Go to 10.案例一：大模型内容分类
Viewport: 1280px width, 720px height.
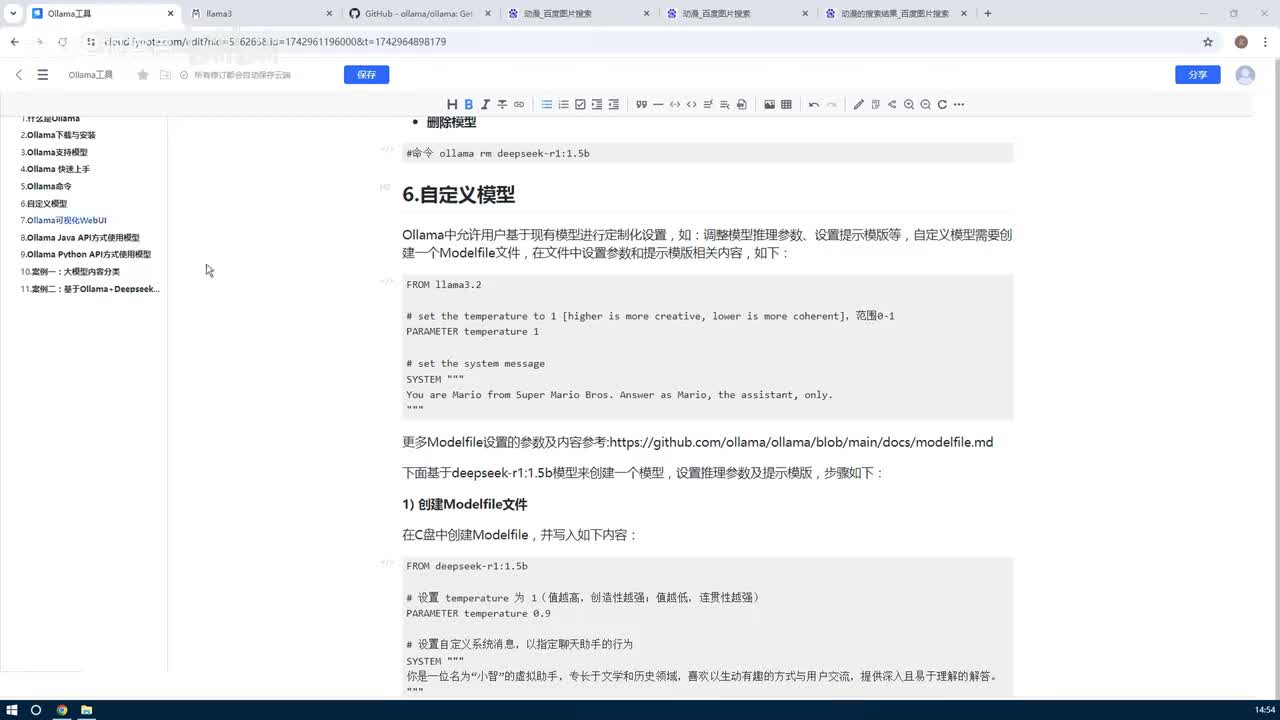[x=70, y=271]
